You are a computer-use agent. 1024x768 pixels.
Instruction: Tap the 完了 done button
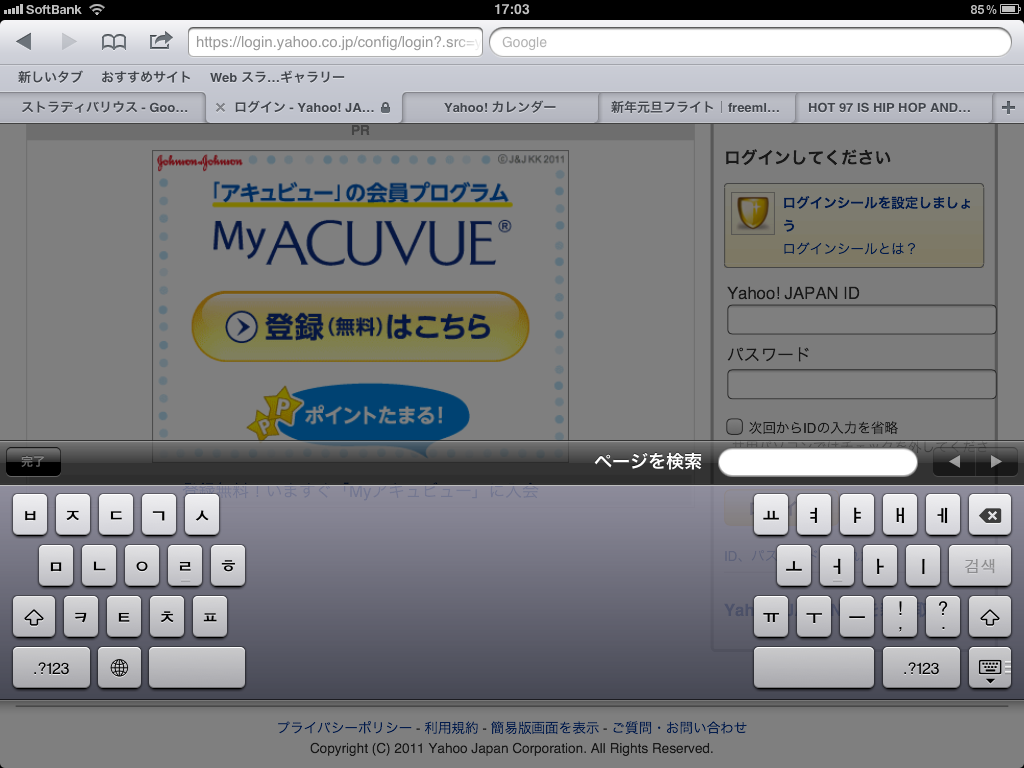pyautogui.click(x=33, y=462)
